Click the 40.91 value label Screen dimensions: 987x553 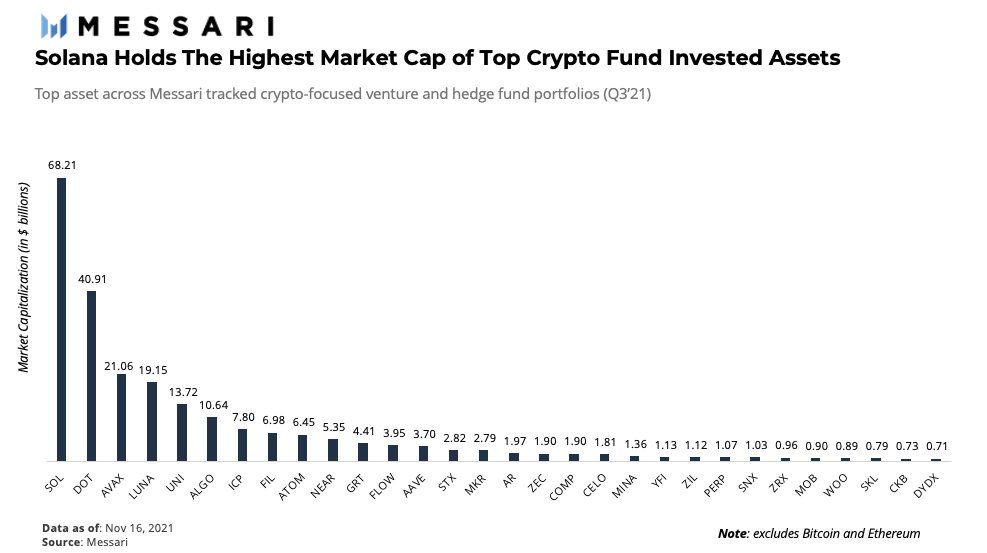(92, 279)
